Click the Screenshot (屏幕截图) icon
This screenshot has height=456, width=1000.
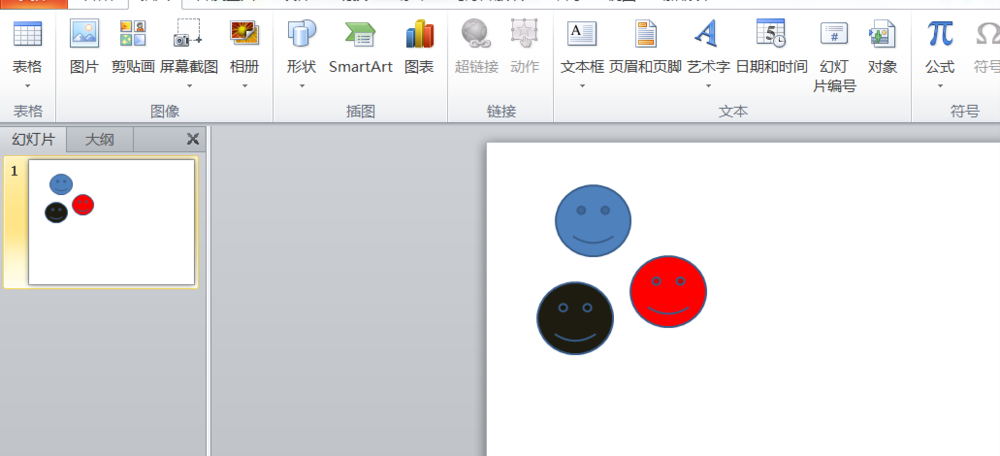coord(189,33)
